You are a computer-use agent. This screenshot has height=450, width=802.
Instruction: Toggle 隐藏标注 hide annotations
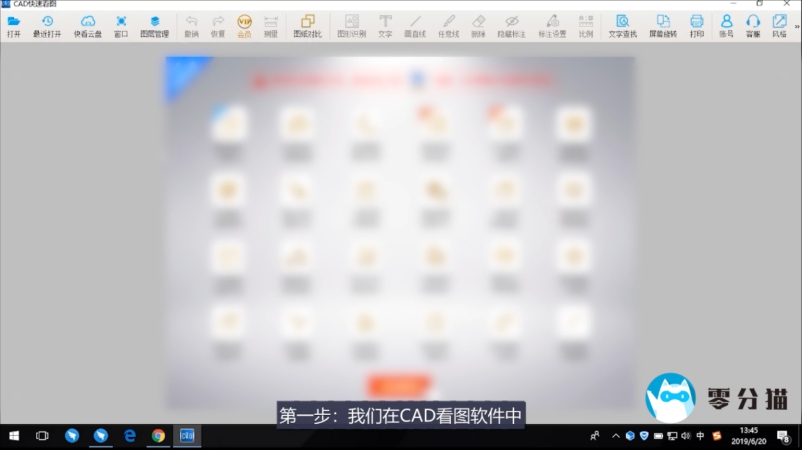[511, 26]
